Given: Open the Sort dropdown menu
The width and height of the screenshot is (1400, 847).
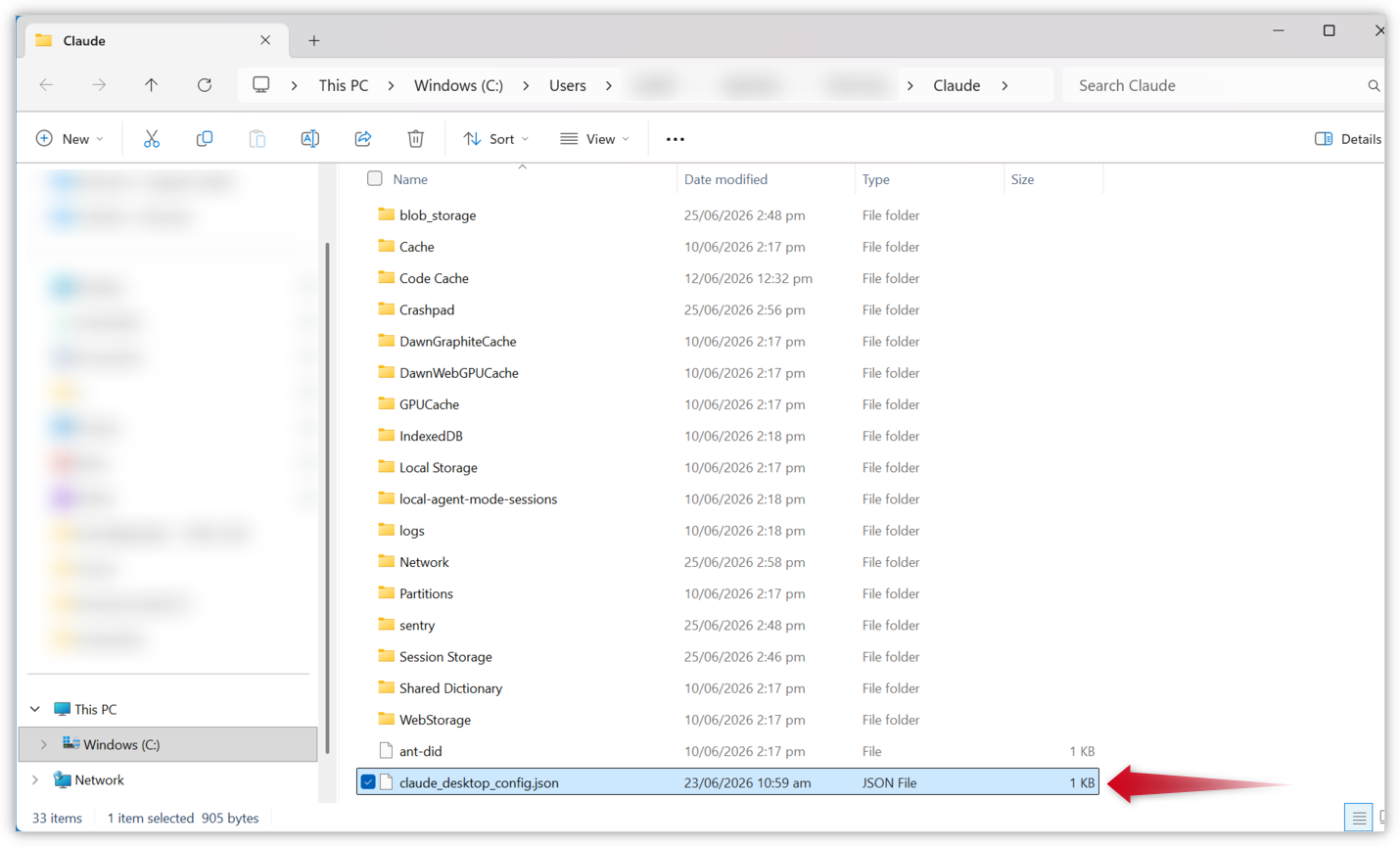Looking at the screenshot, I should [496, 139].
